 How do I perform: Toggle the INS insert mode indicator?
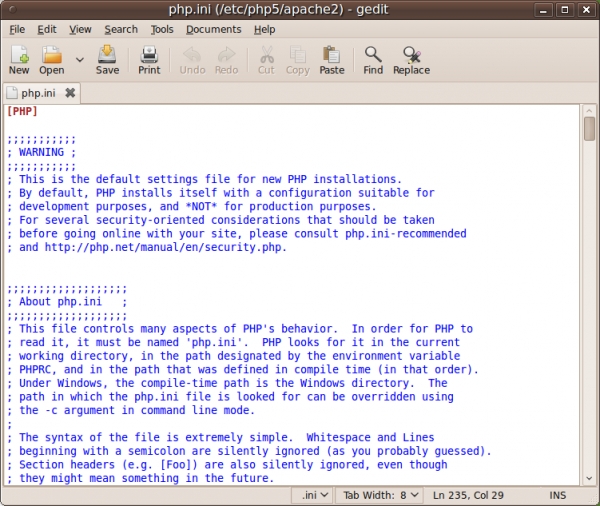(558, 495)
